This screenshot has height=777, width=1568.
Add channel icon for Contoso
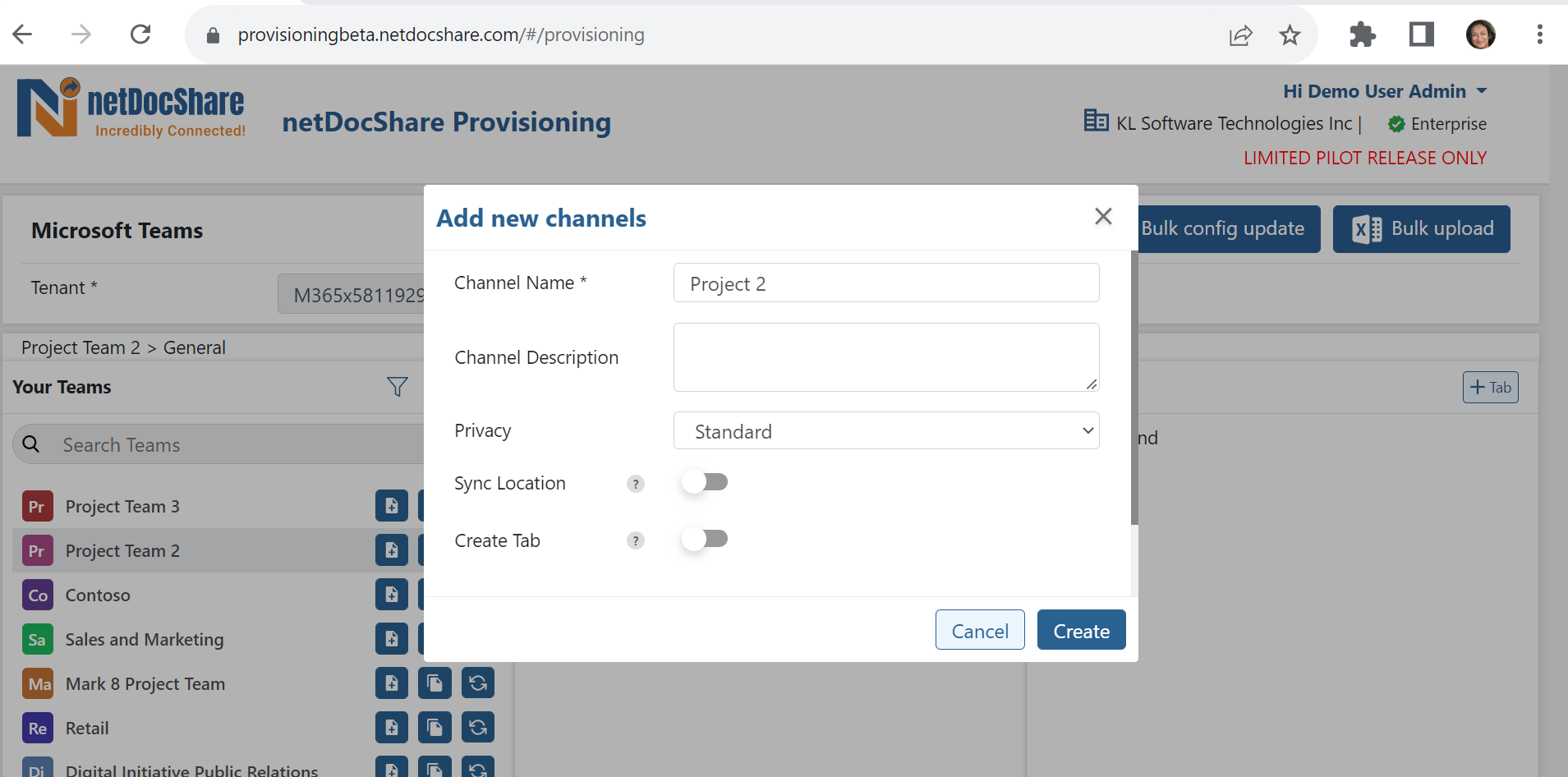click(392, 595)
